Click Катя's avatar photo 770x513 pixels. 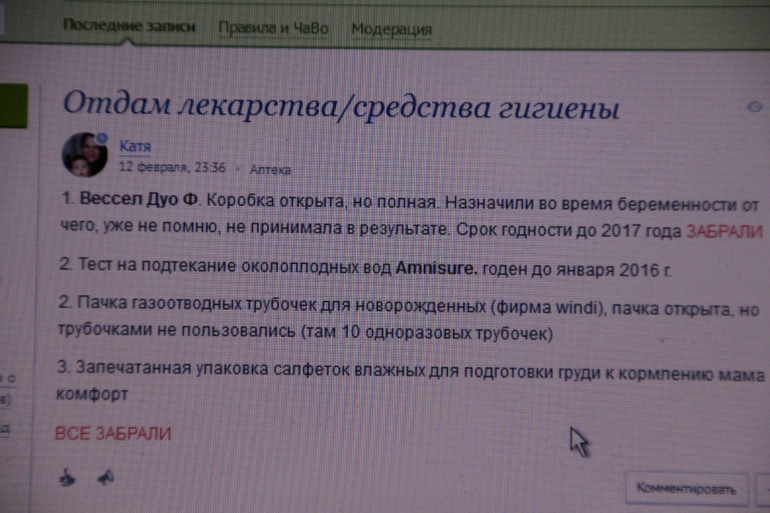tap(85, 154)
